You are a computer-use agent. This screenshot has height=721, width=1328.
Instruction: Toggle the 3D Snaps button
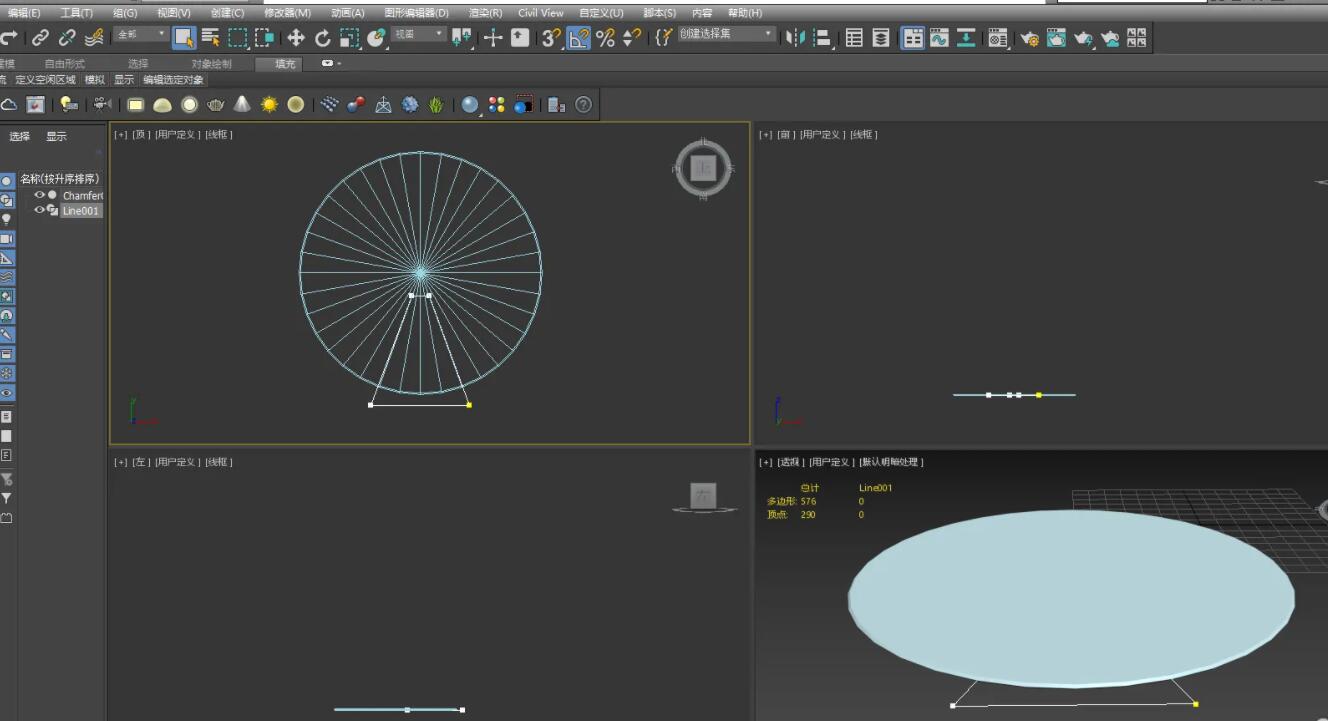coord(551,38)
